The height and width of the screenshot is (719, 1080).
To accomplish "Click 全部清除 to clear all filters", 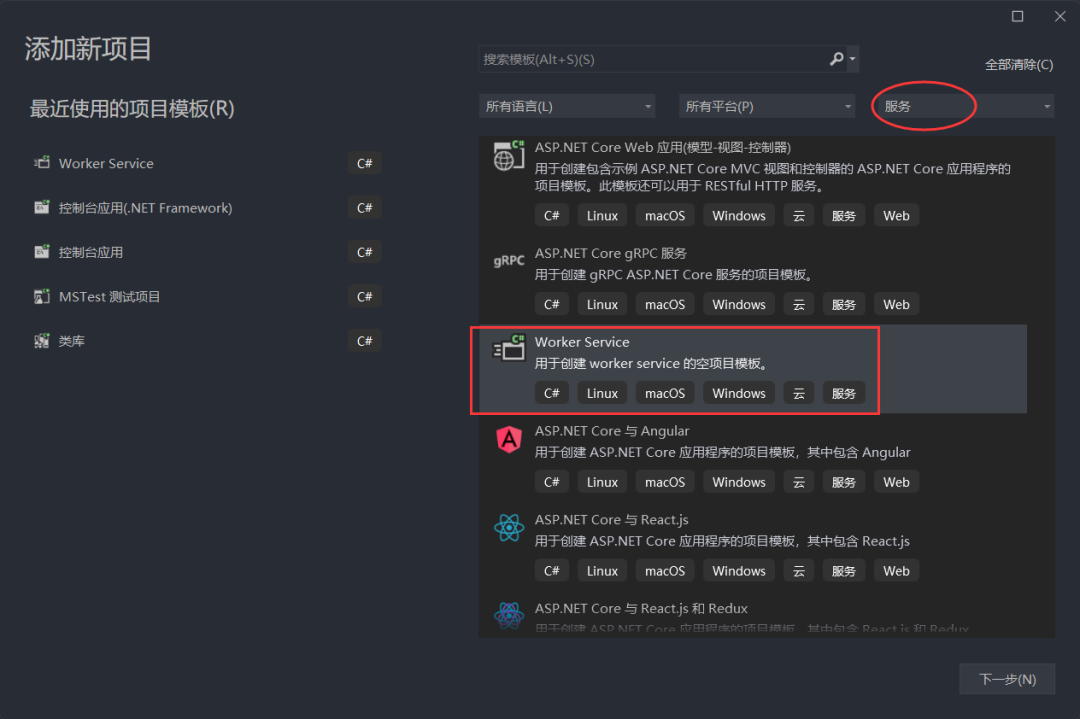I will pos(1018,65).
